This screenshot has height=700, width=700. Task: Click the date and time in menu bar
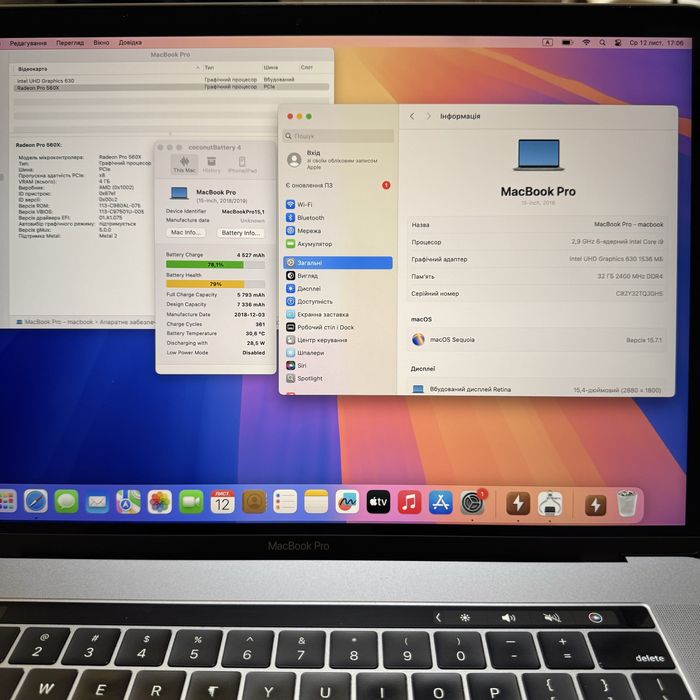656,43
